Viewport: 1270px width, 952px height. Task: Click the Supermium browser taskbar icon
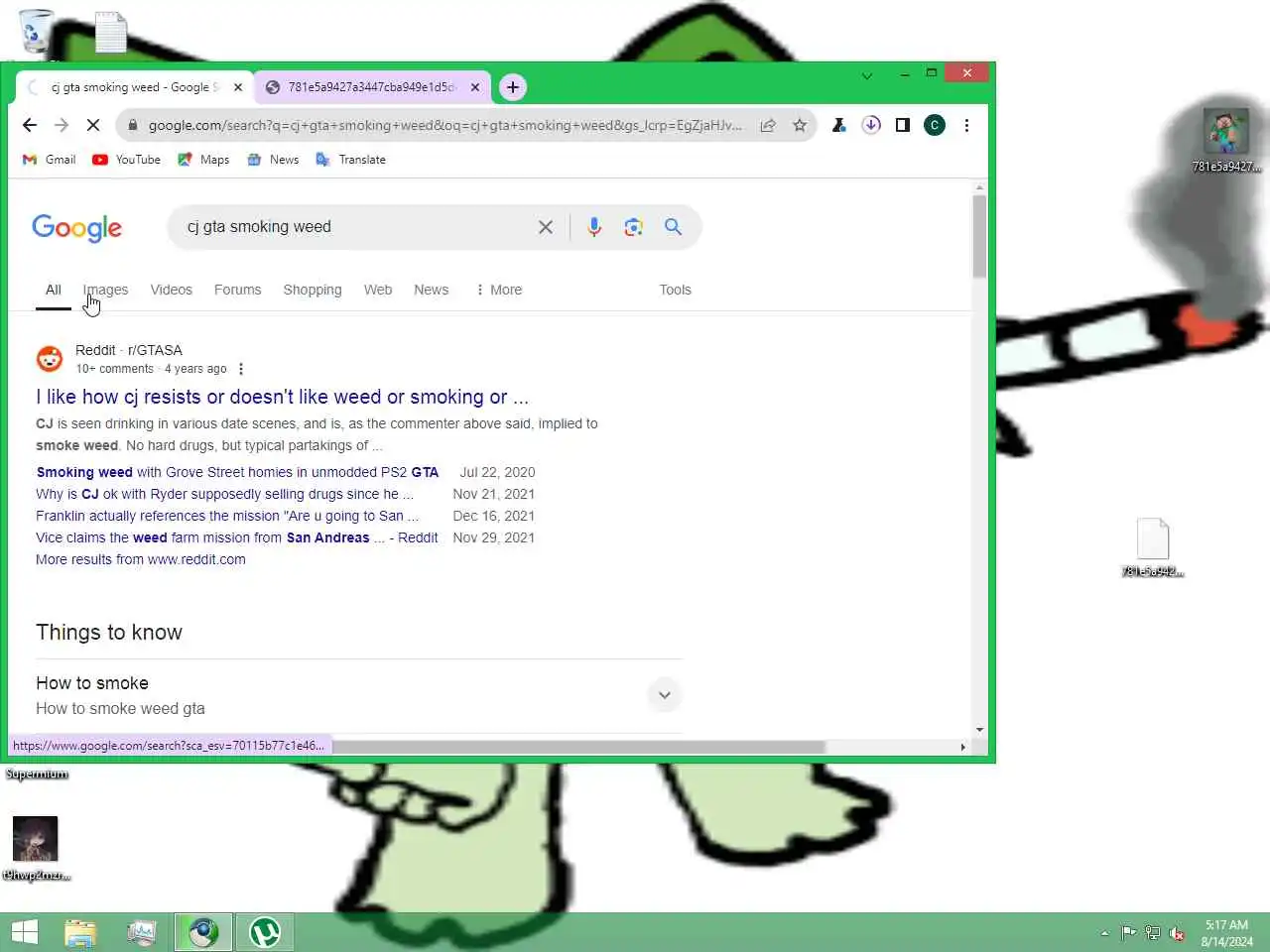pyautogui.click(x=203, y=932)
